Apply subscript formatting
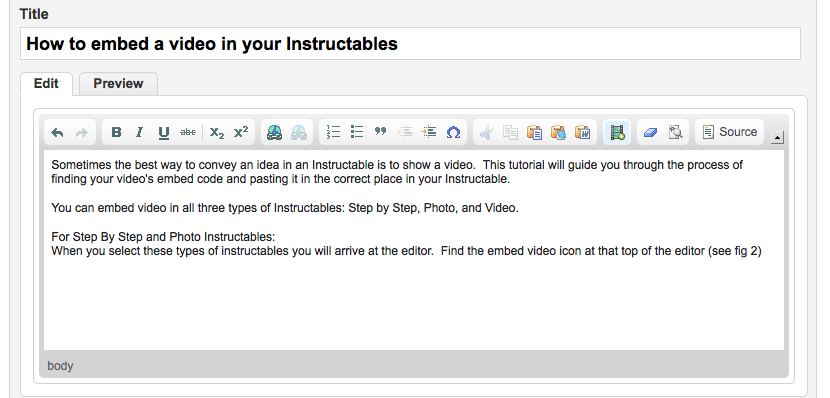830x398 pixels. coord(216,132)
